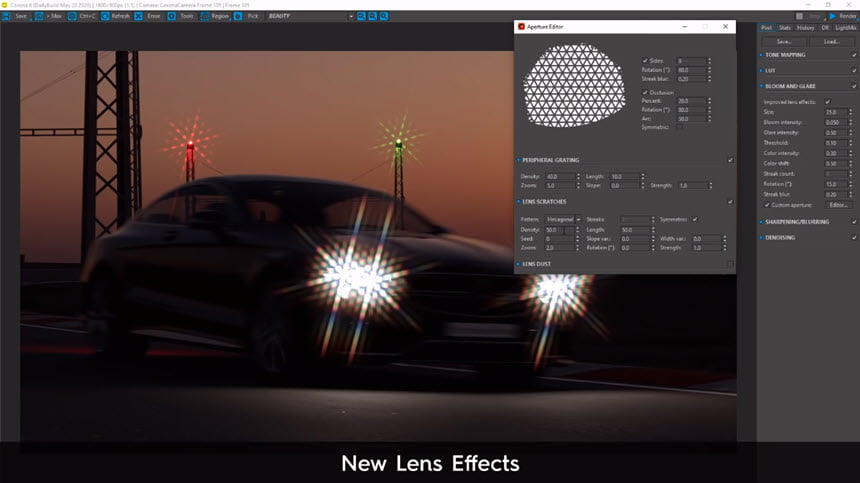Image resolution: width=860 pixels, height=483 pixels.
Task: Click the Ctrl+C copy icon
Action: [72, 16]
